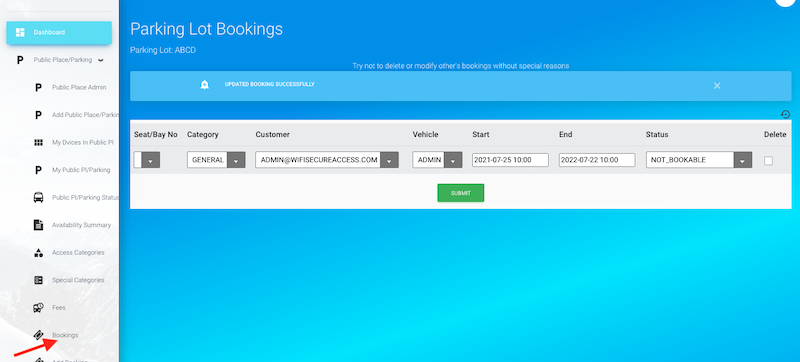Screen dimensions: 800x362
Task: Collapse the Public Place/Parking menu chevron
Action: (x=101, y=60)
